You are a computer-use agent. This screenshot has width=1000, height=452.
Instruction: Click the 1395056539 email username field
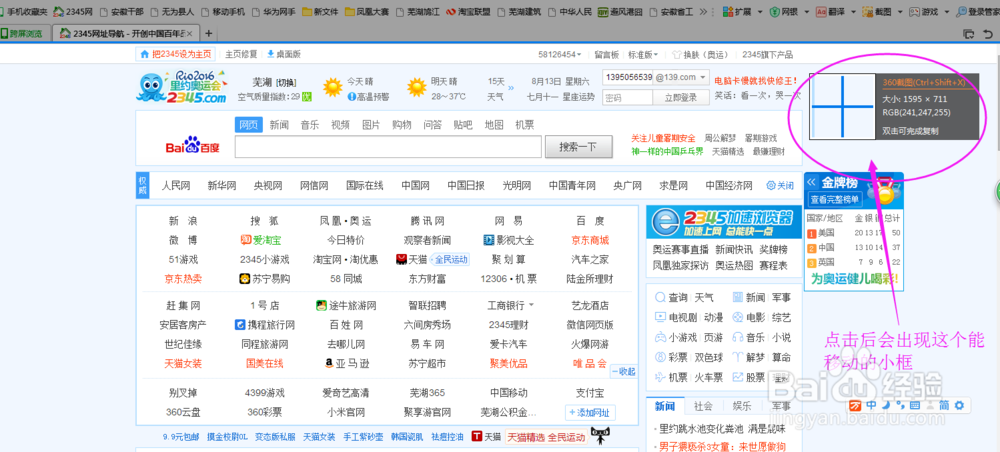pyautogui.click(x=628, y=77)
